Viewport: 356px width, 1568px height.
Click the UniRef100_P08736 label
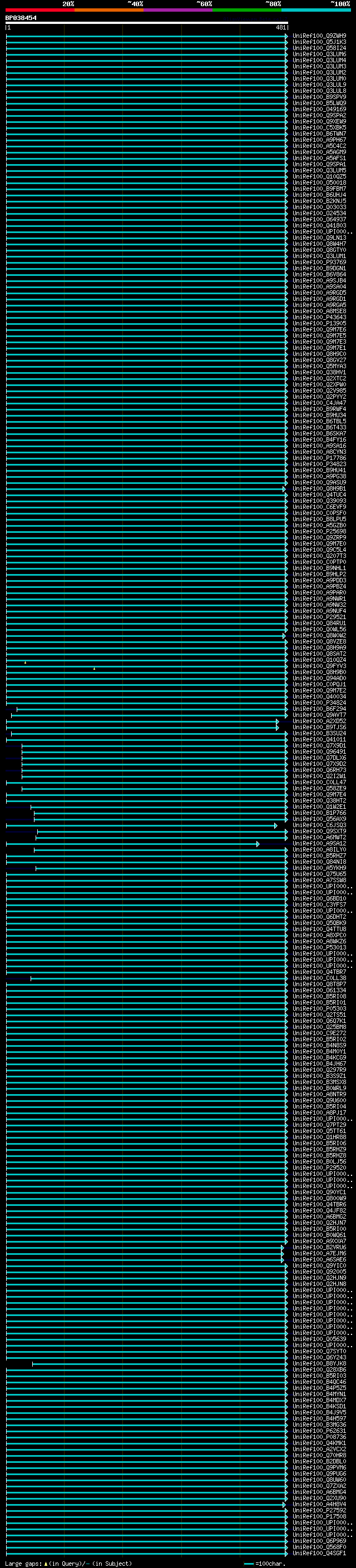click(x=319, y=1437)
